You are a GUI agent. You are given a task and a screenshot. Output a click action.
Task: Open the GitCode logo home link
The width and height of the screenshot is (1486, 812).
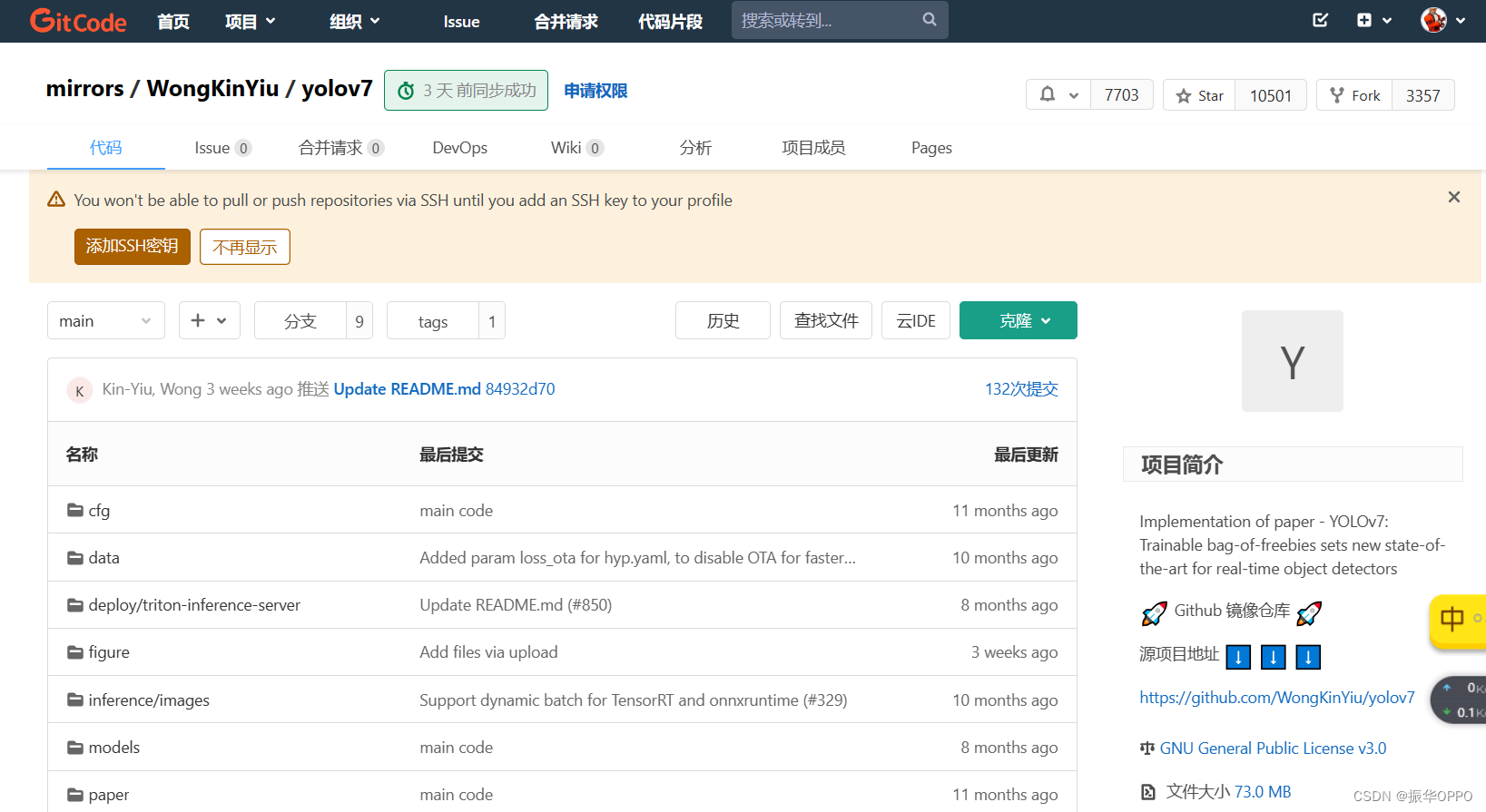coord(78,21)
